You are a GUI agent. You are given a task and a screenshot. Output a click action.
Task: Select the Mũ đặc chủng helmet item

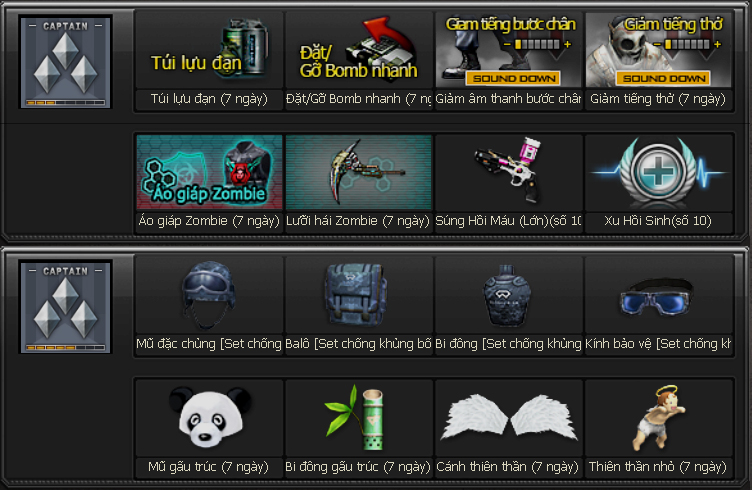click(209, 295)
